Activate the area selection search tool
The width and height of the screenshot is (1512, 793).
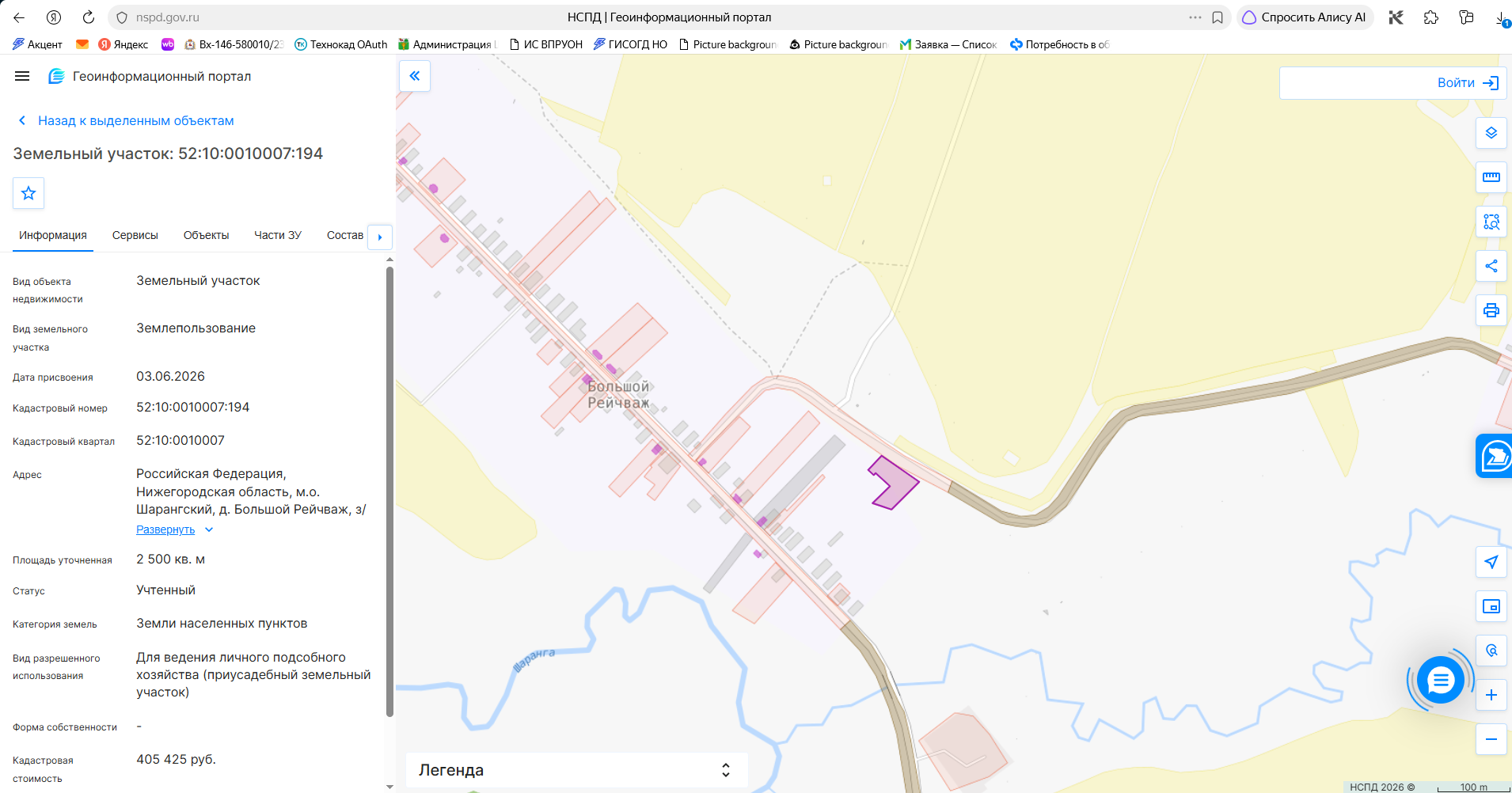click(x=1491, y=222)
